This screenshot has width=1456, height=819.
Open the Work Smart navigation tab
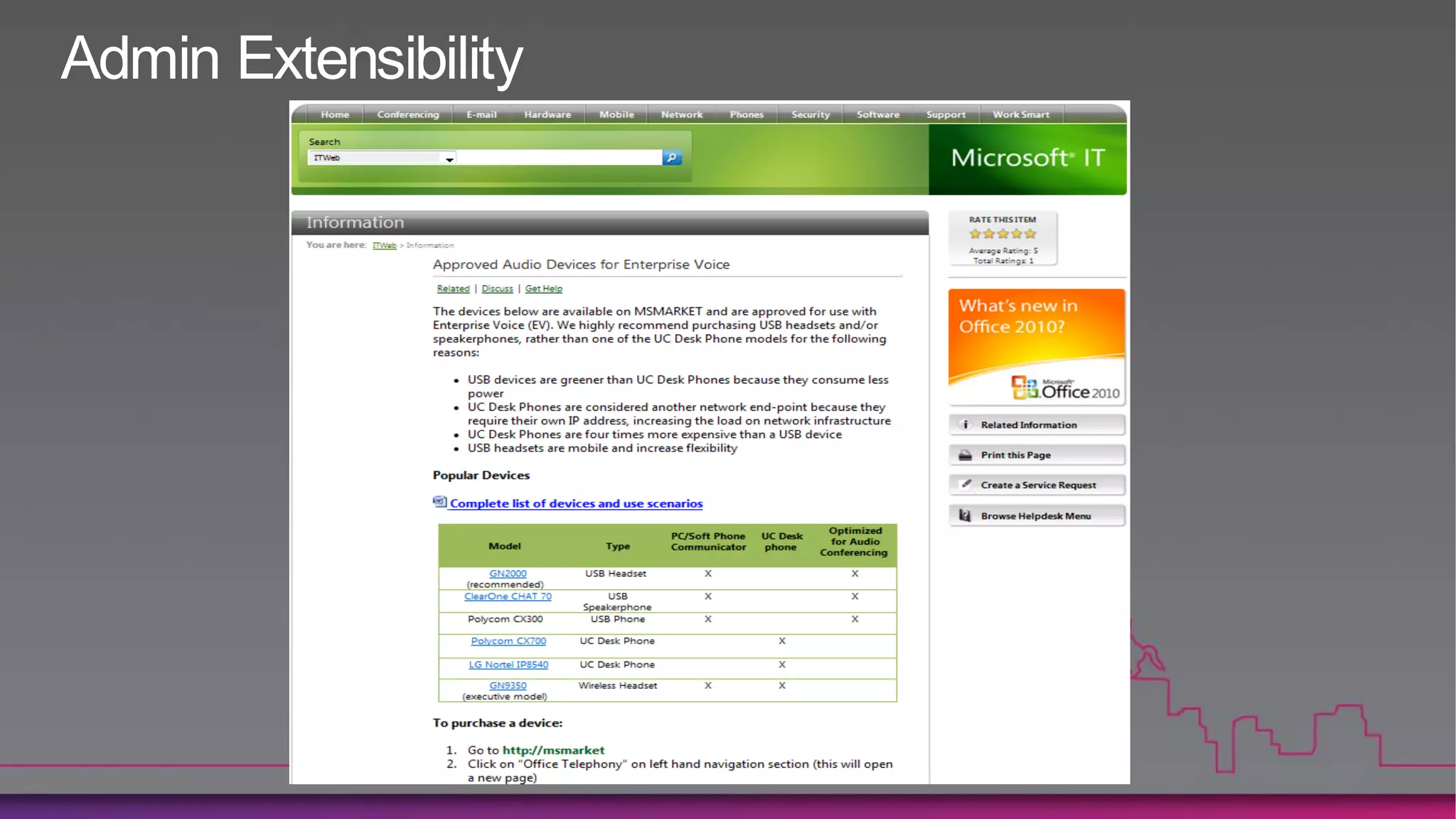click(x=1021, y=114)
